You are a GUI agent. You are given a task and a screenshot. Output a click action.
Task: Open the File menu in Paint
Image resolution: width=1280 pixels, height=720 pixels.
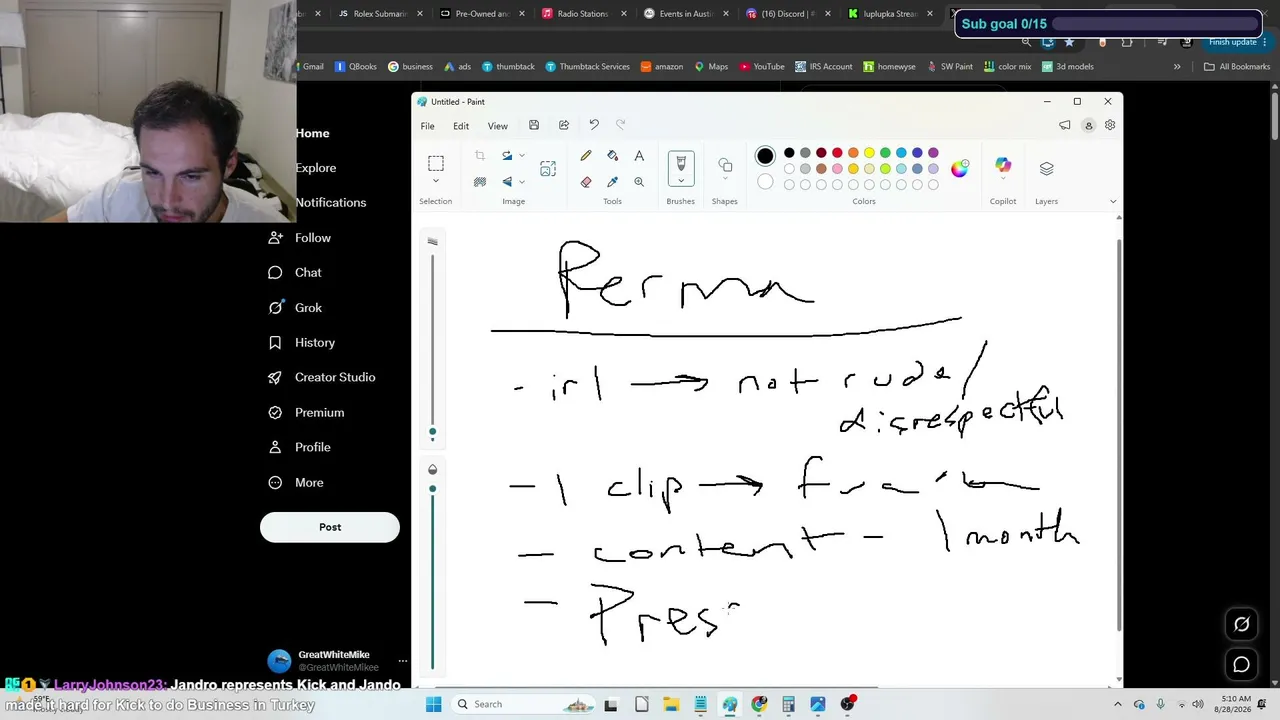click(427, 126)
